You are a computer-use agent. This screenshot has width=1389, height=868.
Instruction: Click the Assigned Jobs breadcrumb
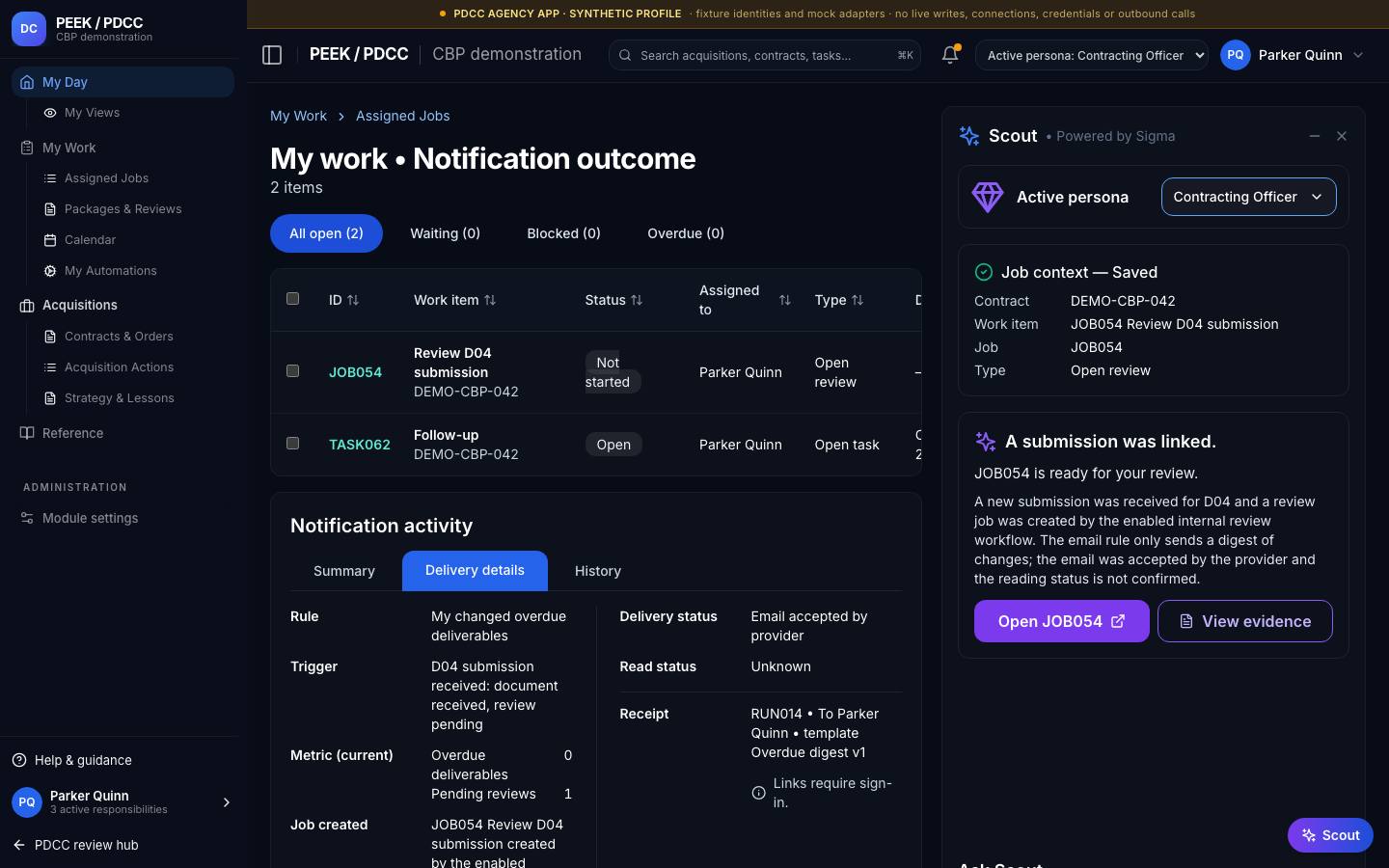click(402, 116)
